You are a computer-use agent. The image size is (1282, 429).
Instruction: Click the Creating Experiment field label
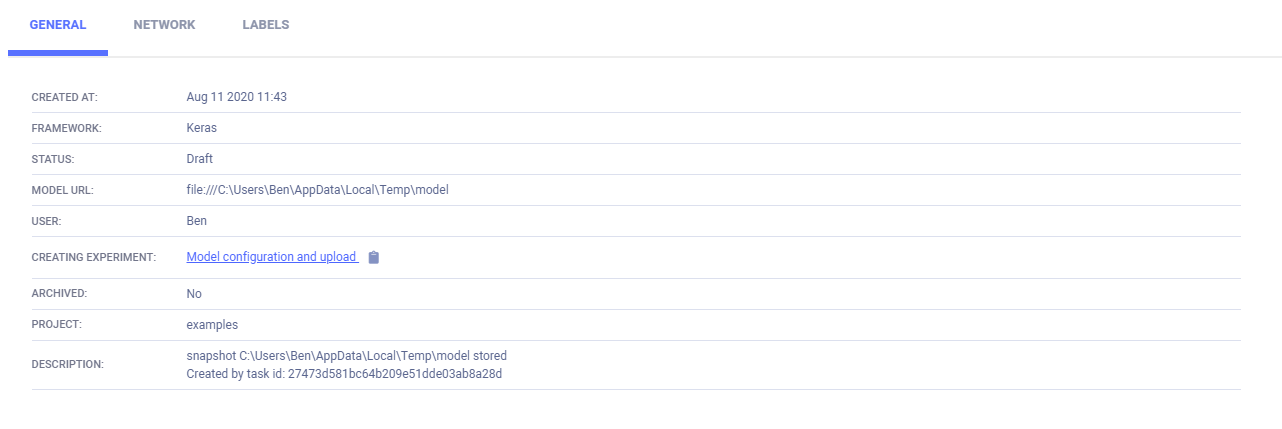[94, 258]
